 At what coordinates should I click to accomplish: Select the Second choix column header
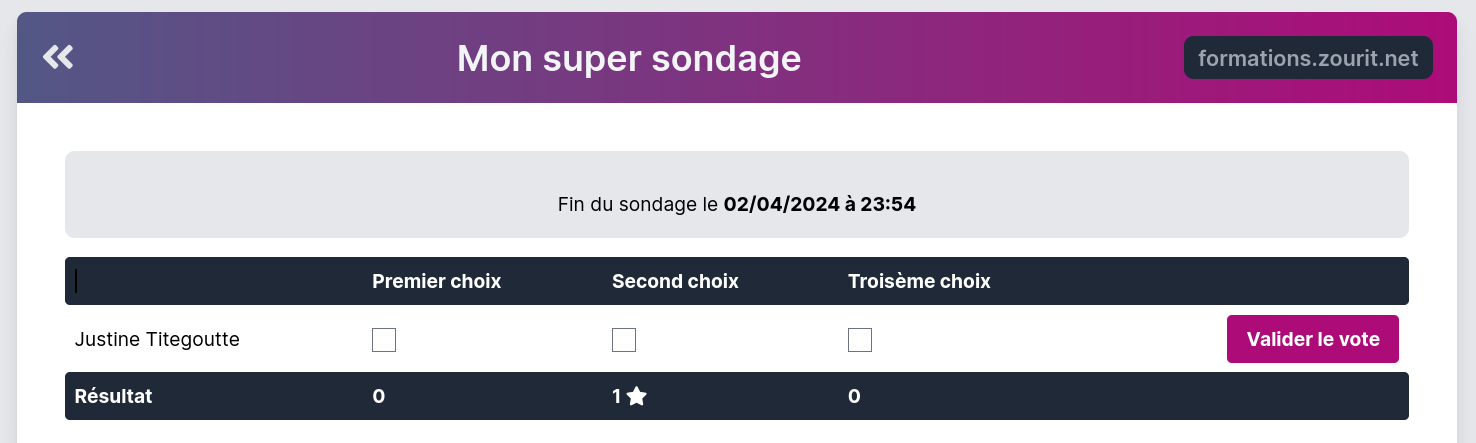[675, 282]
